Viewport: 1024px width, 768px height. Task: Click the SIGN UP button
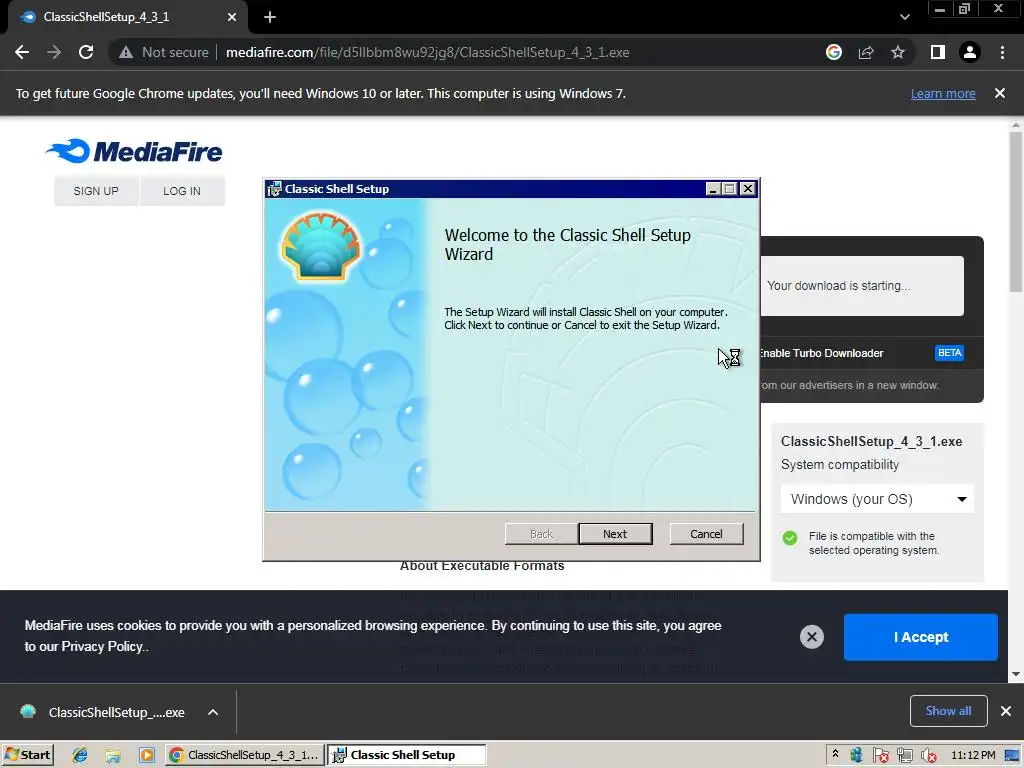(x=96, y=191)
